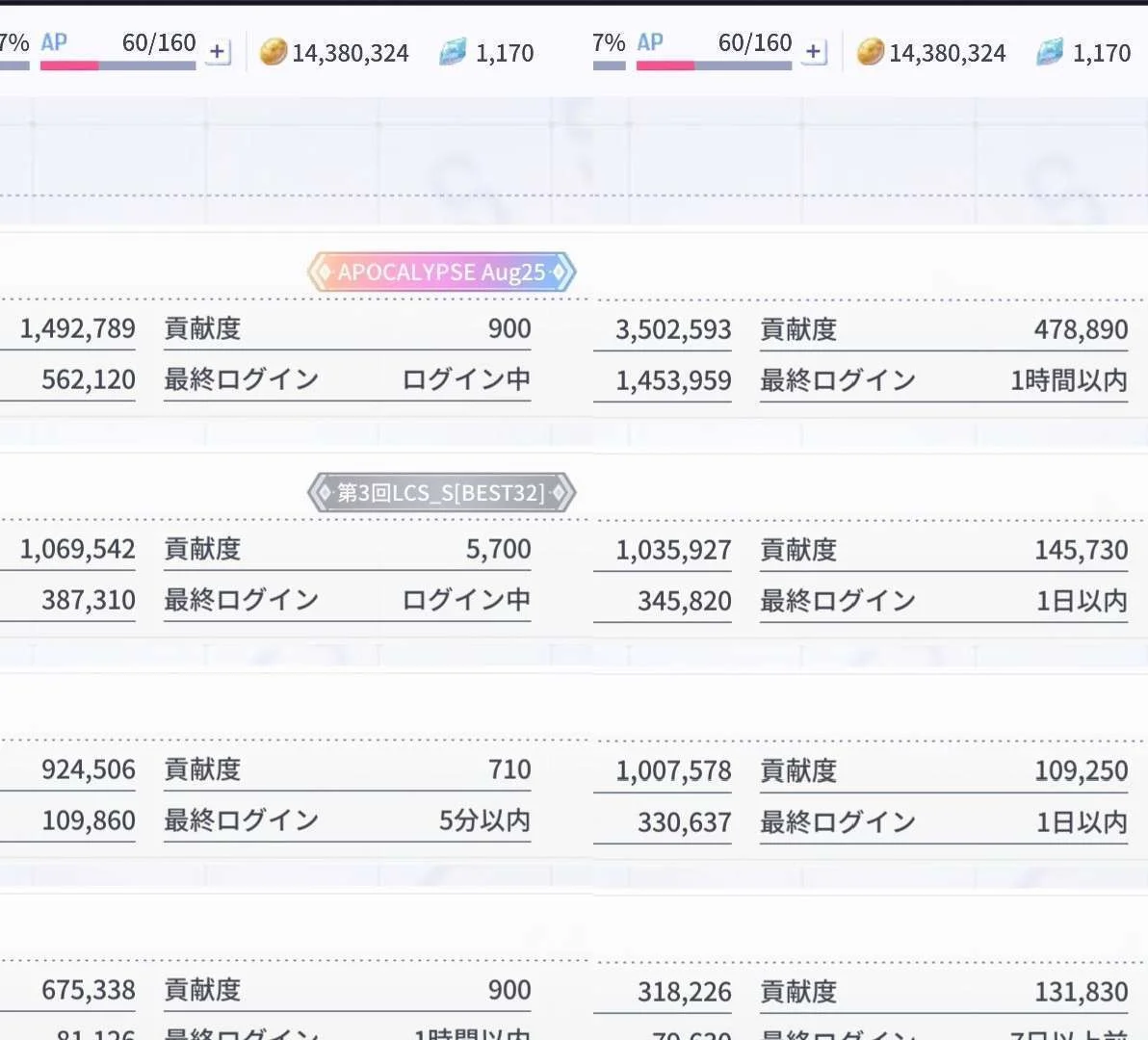Image resolution: width=1148 pixels, height=1040 pixels.
Task: Click the gold coin icon in the left header
Action: [x=274, y=52]
